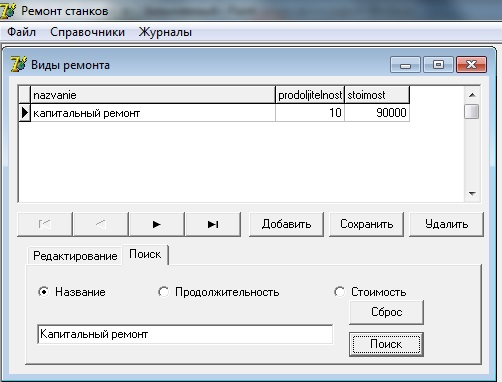Click the Сброс button
The width and height of the screenshot is (502, 382).
(386, 312)
